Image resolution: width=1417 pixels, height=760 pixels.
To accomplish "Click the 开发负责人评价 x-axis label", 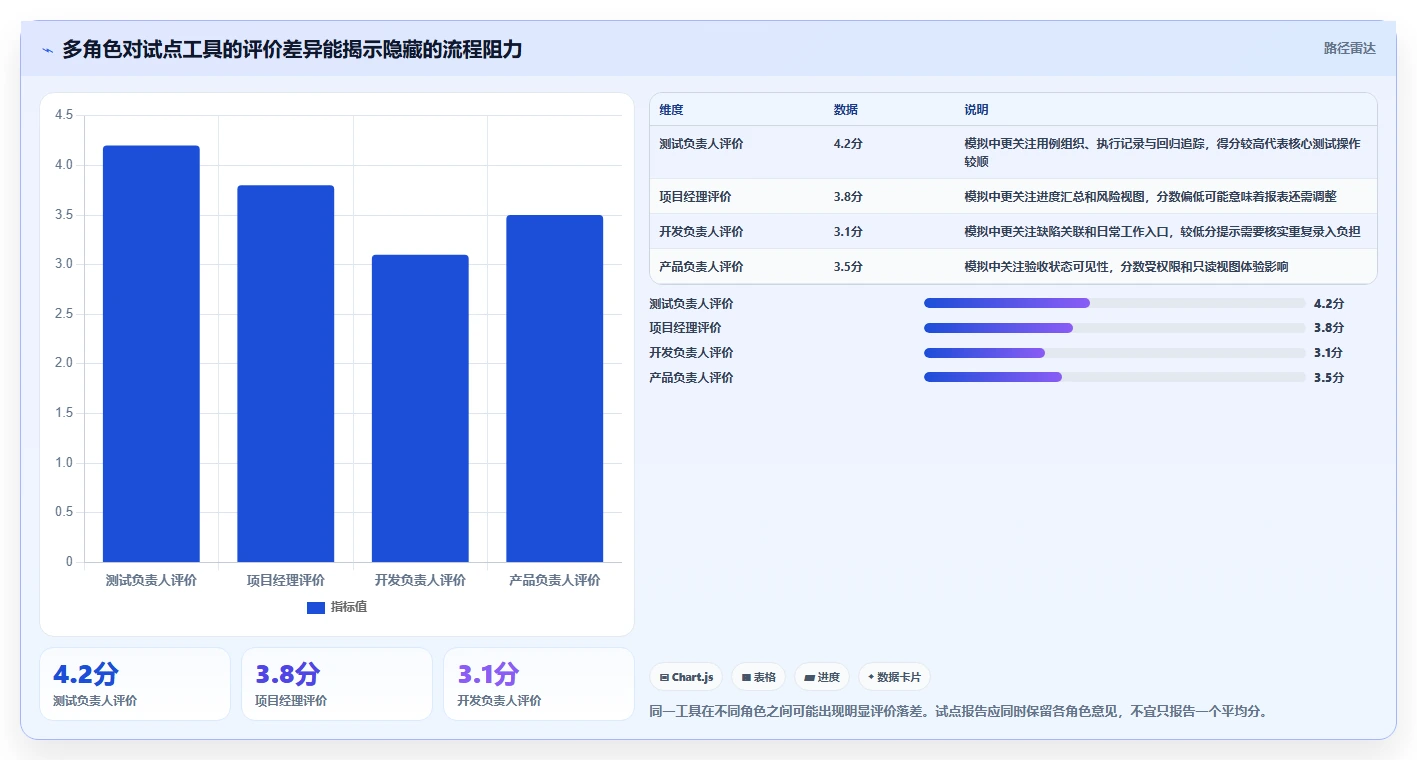I will tap(420, 580).
